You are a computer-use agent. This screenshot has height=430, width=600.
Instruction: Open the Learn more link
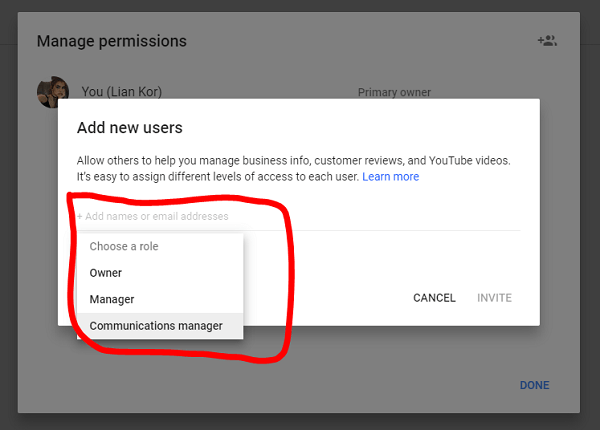point(390,177)
